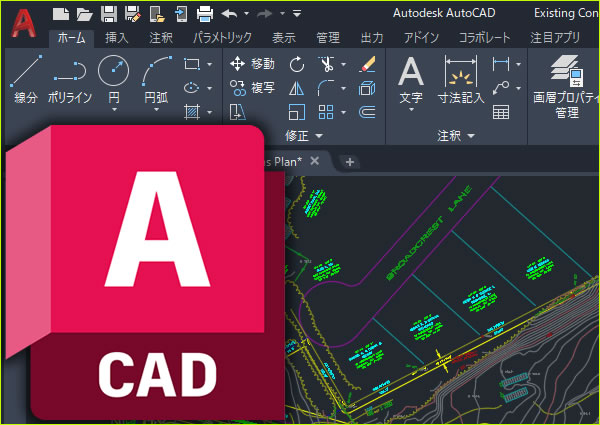Open the Array tool dropdown arrow
600x425 pixels.
pyautogui.click(x=343, y=112)
